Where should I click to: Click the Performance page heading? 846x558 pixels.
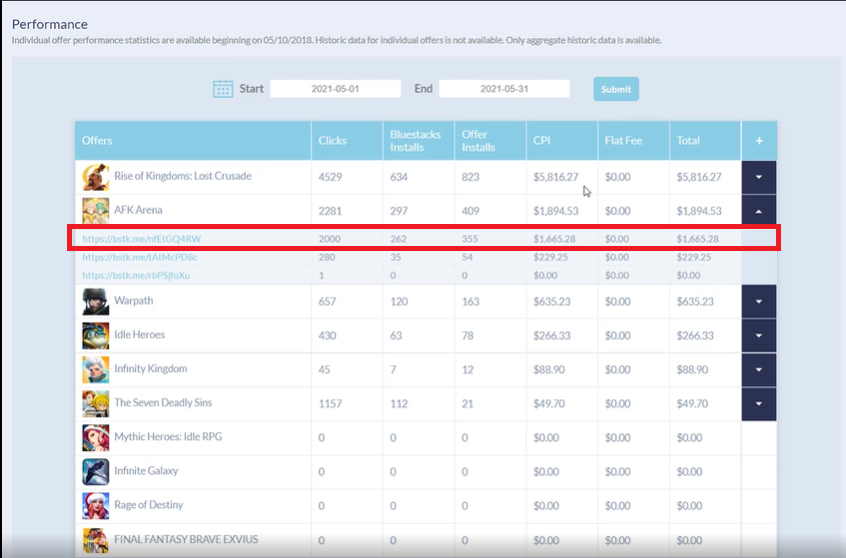[50, 24]
